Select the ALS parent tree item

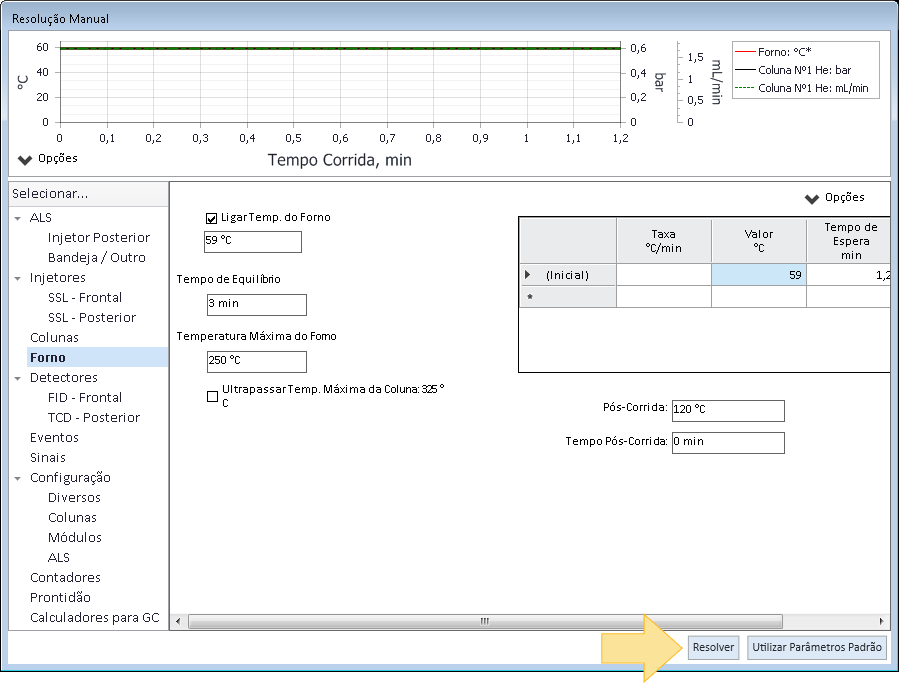tap(41, 218)
